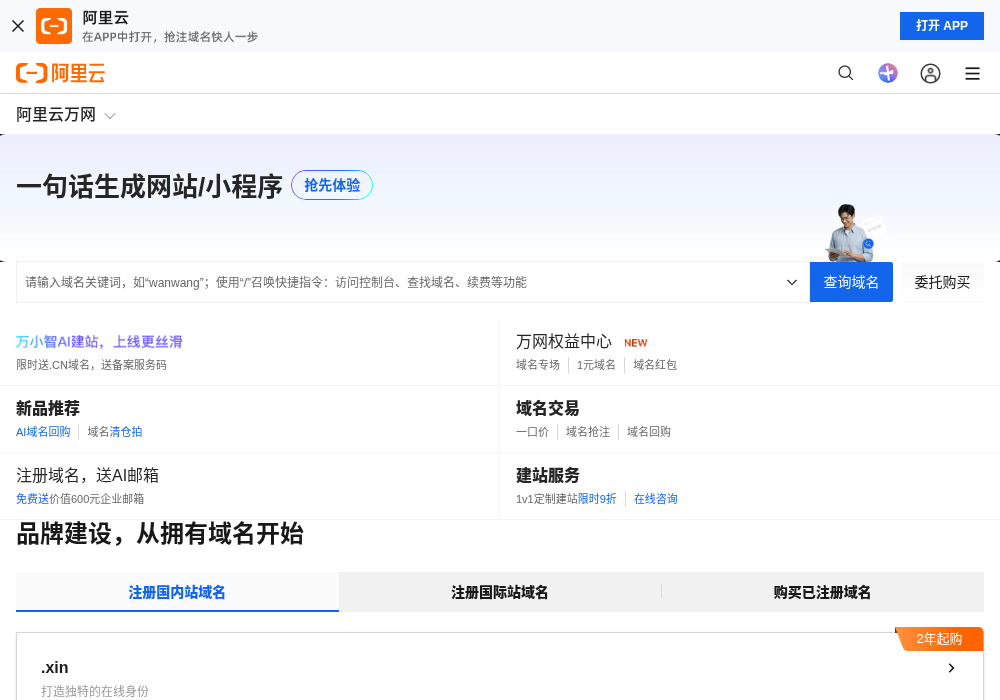Screen dimensions: 1000x700
Task: Open the 打开 APP button
Action: (x=941, y=26)
